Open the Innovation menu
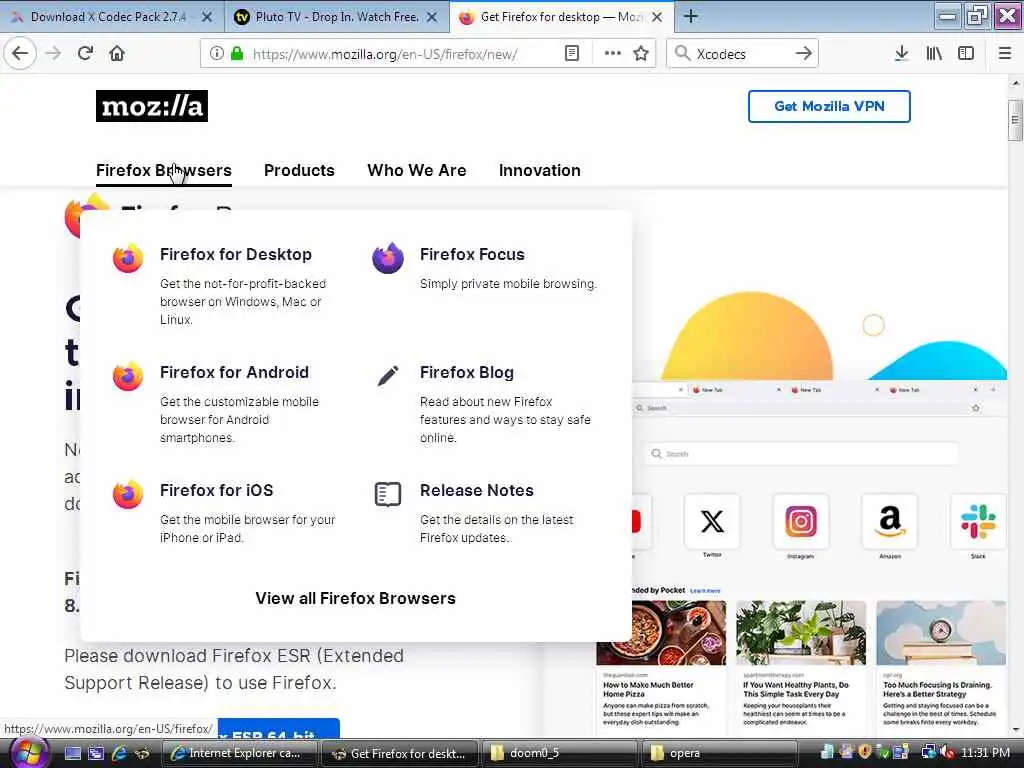 pos(539,170)
